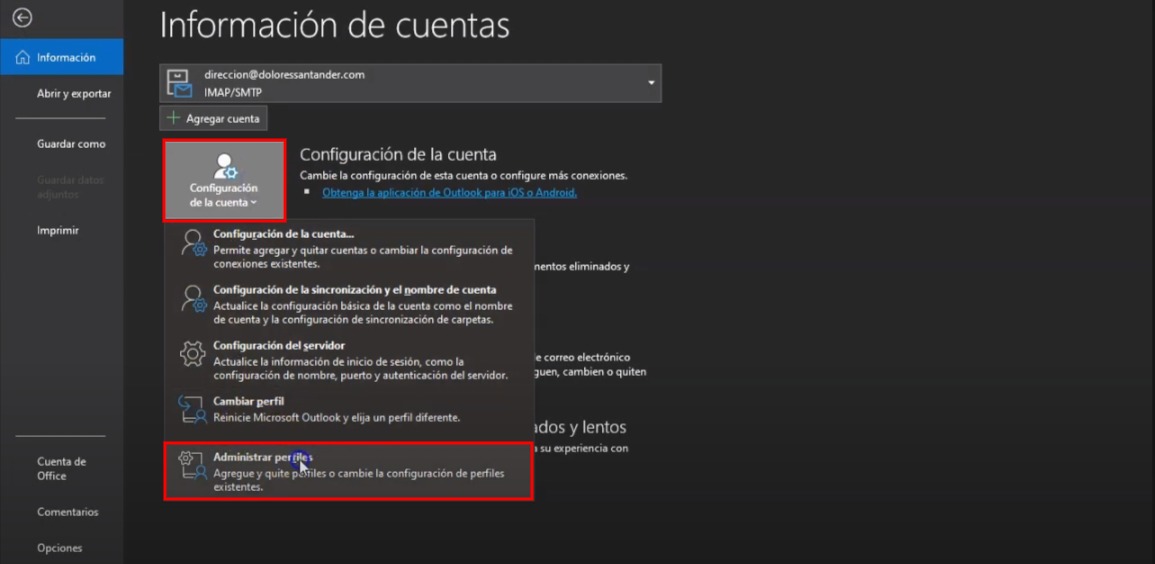Click the Administrar perfiles icon
Screen dimensions: 1155x564
[x=191, y=465]
